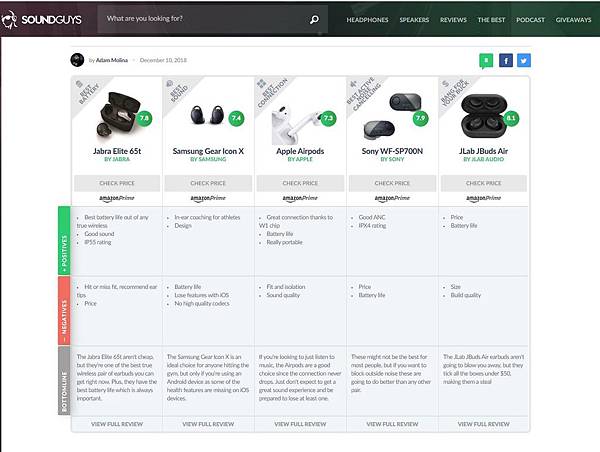Click the Jabra Elite 65t title
This screenshot has height=452, width=600.
[x=117, y=151]
